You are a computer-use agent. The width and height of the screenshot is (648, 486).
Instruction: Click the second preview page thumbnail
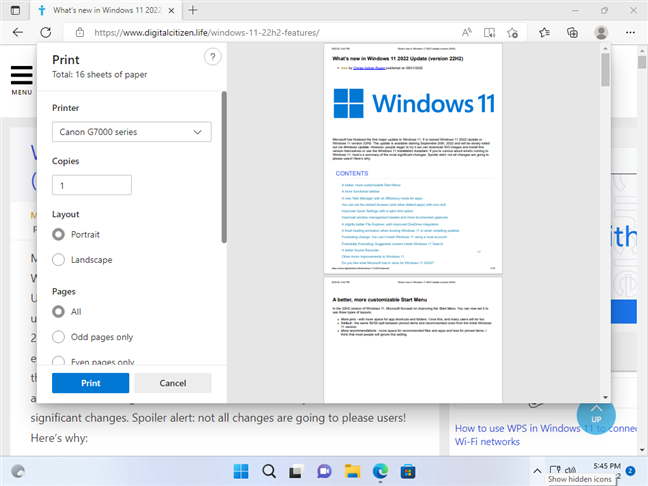pos(413,340)
